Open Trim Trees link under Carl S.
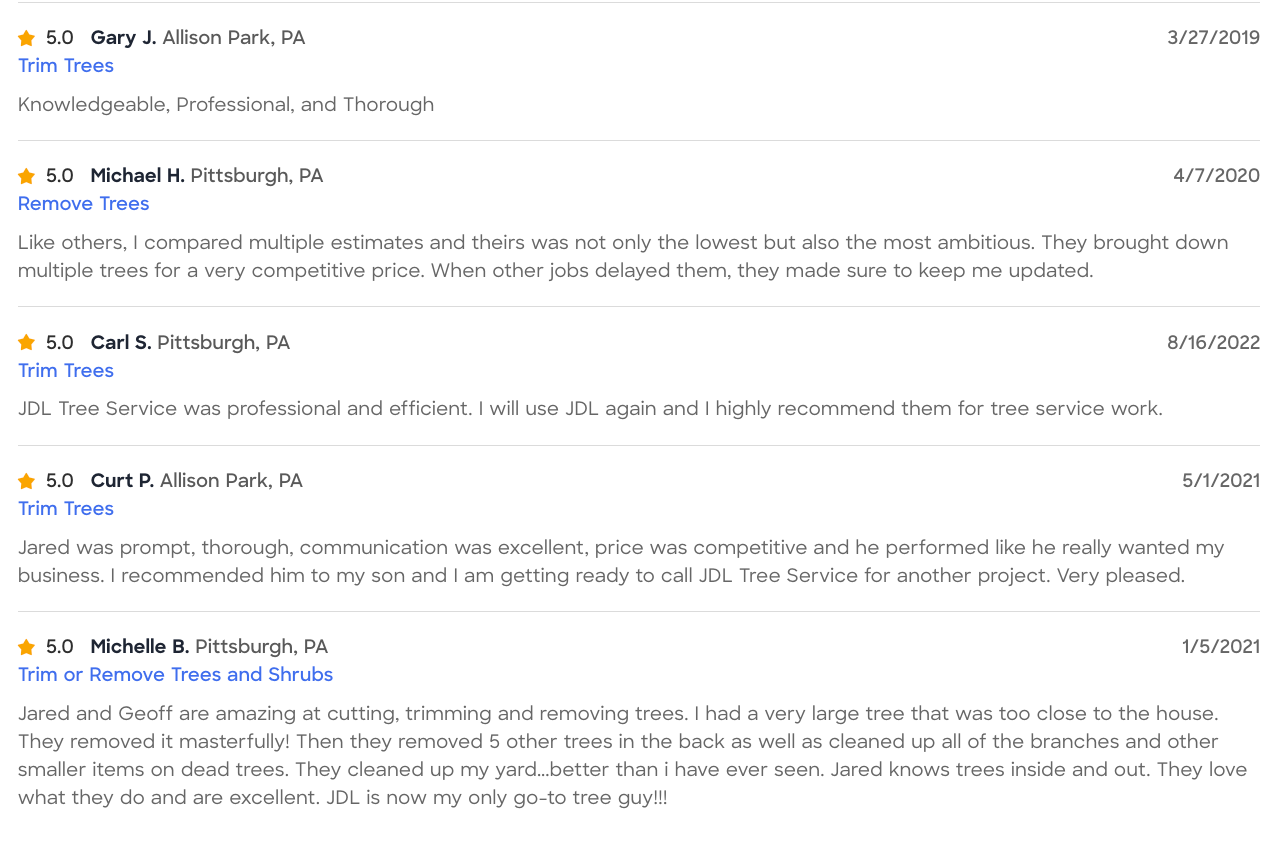The width and height of the screenshot is (1286, 846). coord(66,371)
